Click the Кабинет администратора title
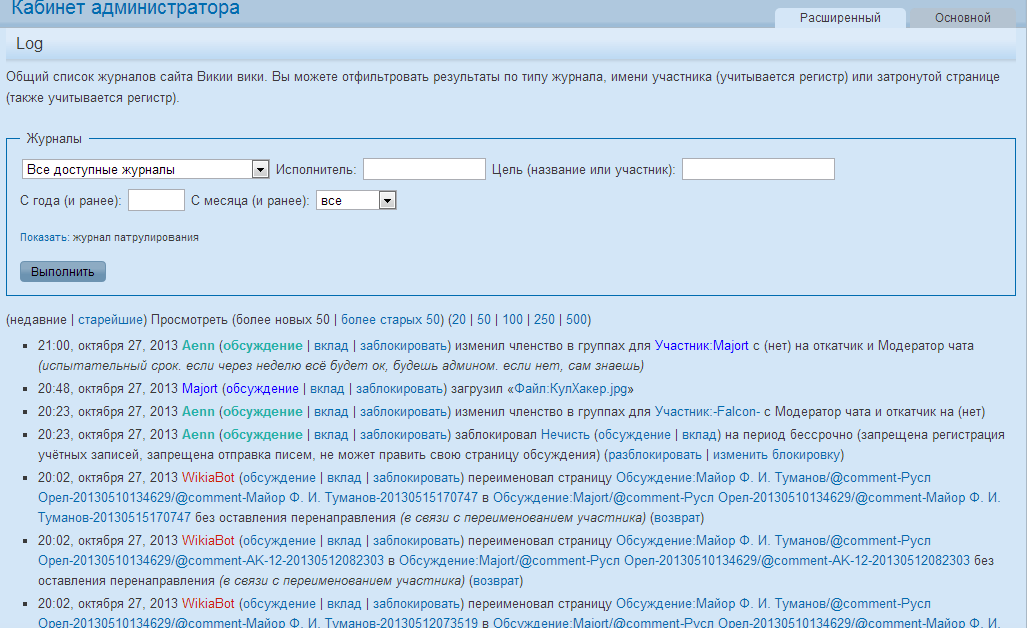This screenshot has height=628, width=1027. point(126,9)
